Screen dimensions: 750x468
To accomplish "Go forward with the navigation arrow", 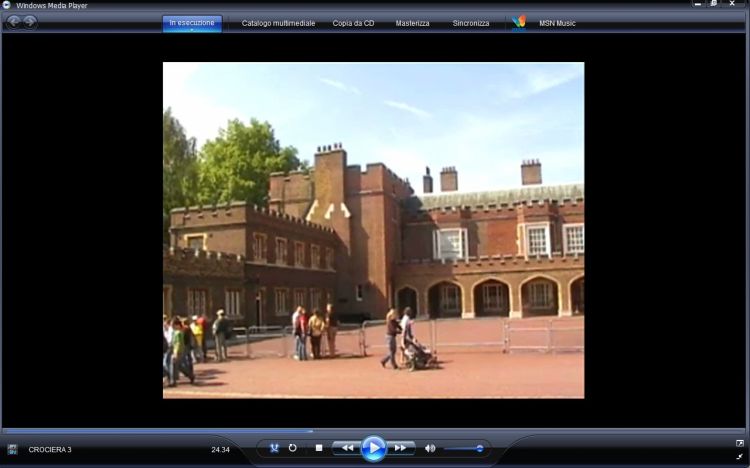I will point(30,22).
